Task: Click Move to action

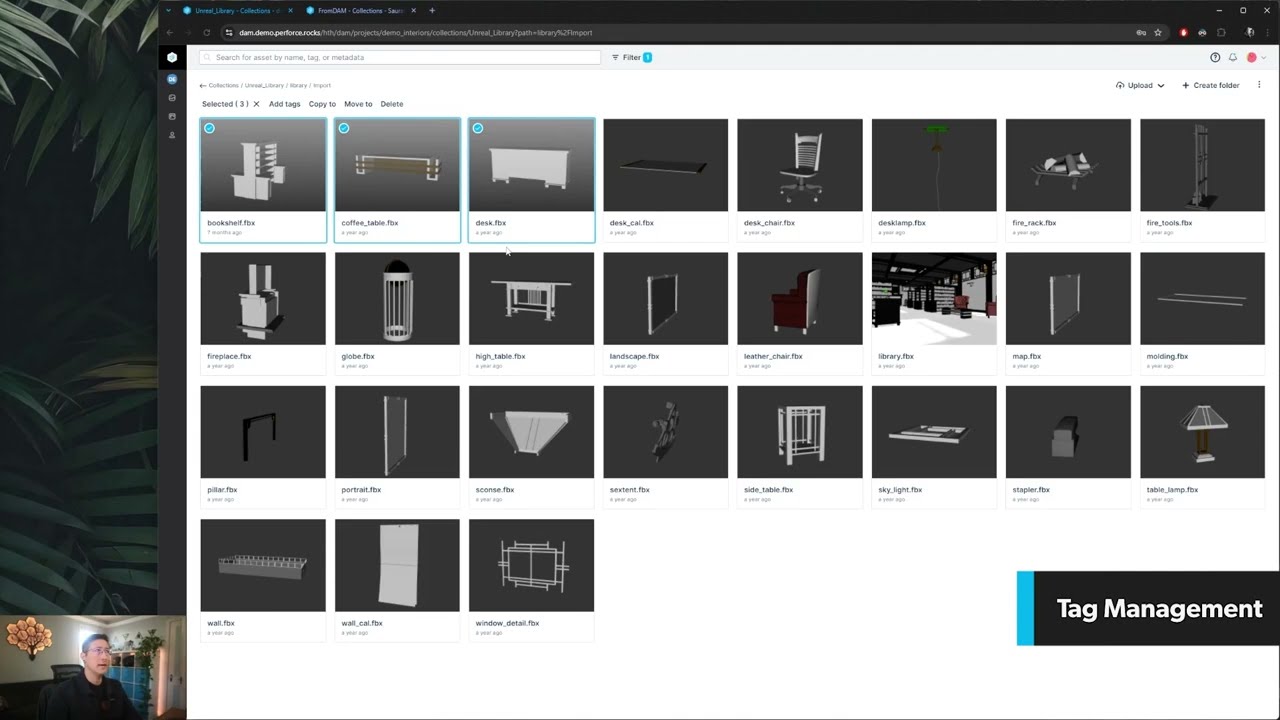Action: click(358, 104)
